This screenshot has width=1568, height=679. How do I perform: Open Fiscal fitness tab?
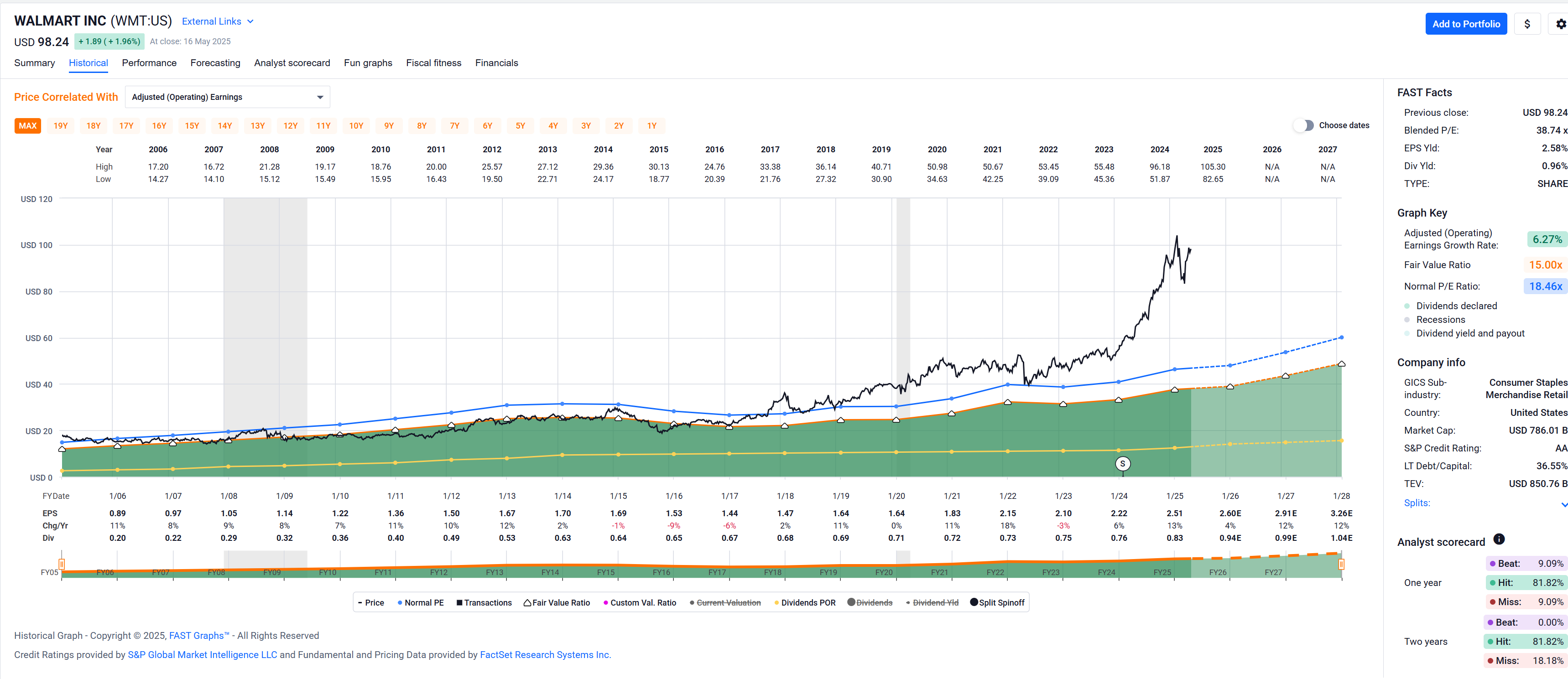pyautogui.click(x=434, y=63)
